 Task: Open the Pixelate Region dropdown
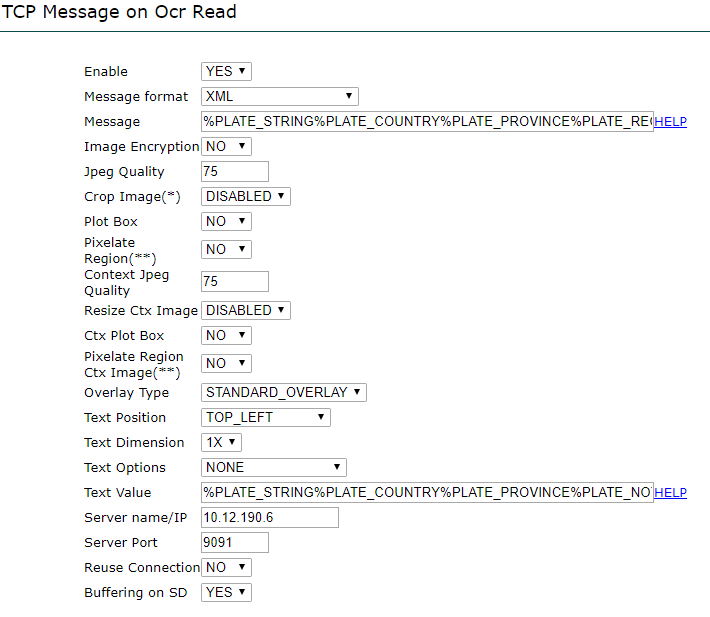[226, 249]
